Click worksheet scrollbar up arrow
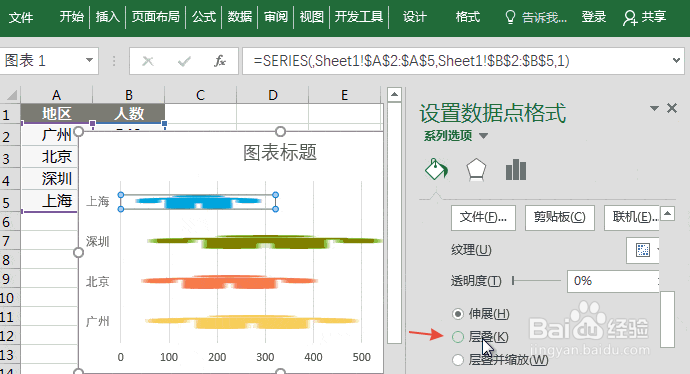The height and width of the screenshot is (374, 690). (394, 95)
